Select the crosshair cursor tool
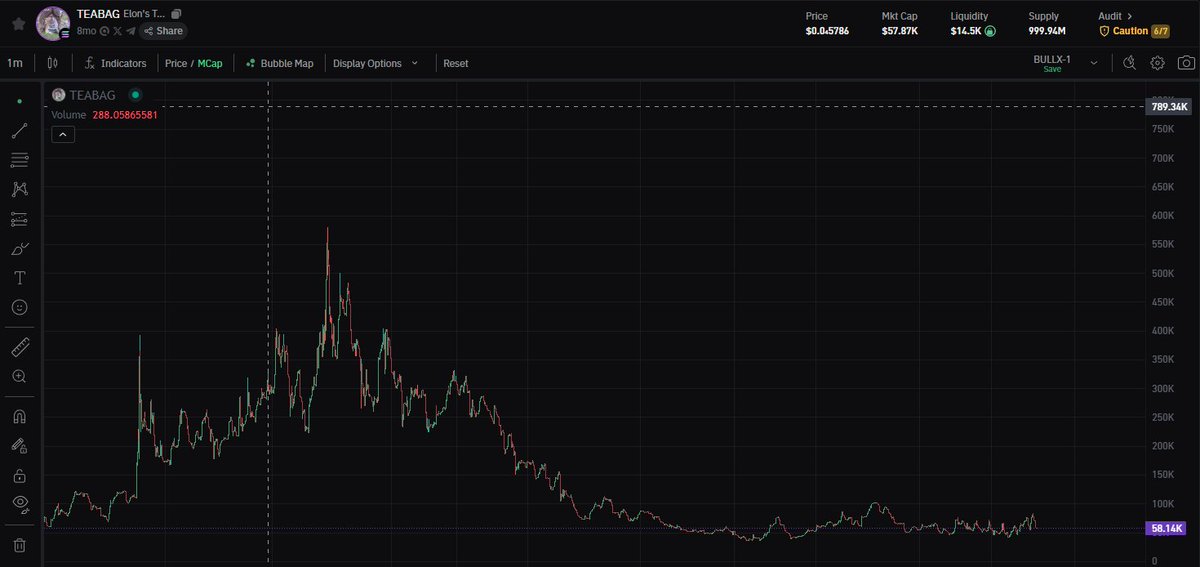The height and width of the screenshot is (567, 1200). (20, 102)
